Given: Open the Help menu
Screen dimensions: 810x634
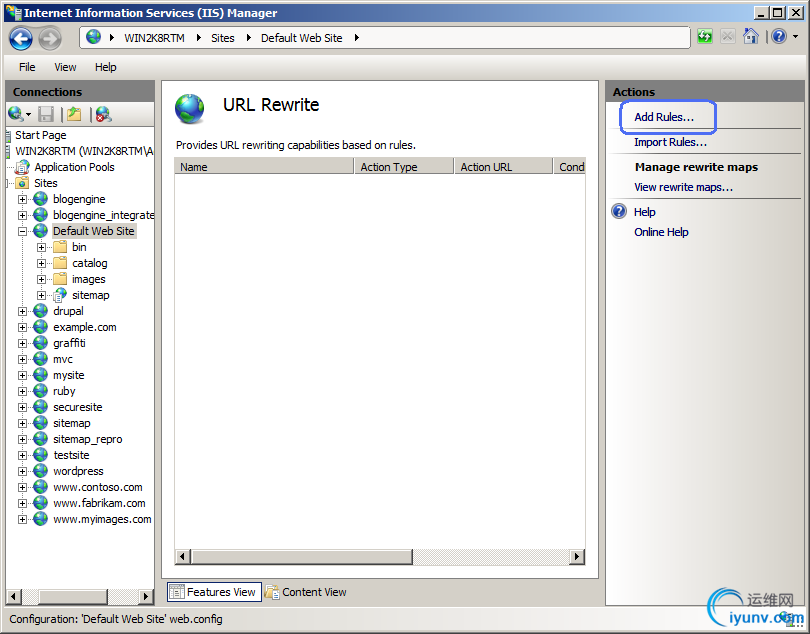Looking at the screenshot, I should click(x=105, y=67).
